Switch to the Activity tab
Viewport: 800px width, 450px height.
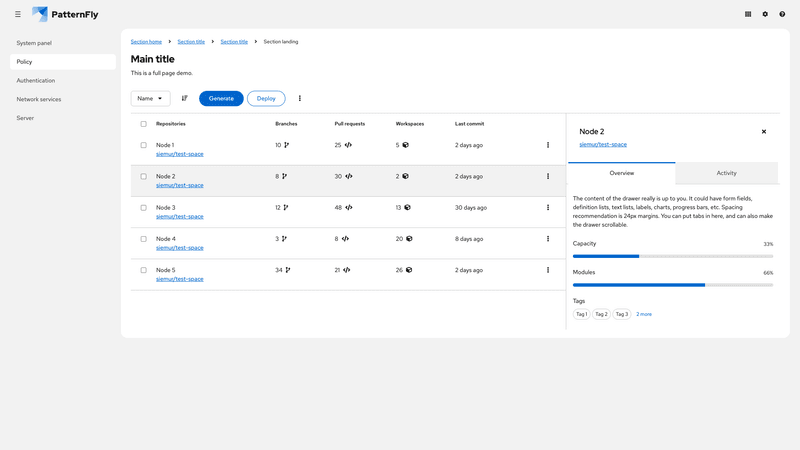pos(726,173)
